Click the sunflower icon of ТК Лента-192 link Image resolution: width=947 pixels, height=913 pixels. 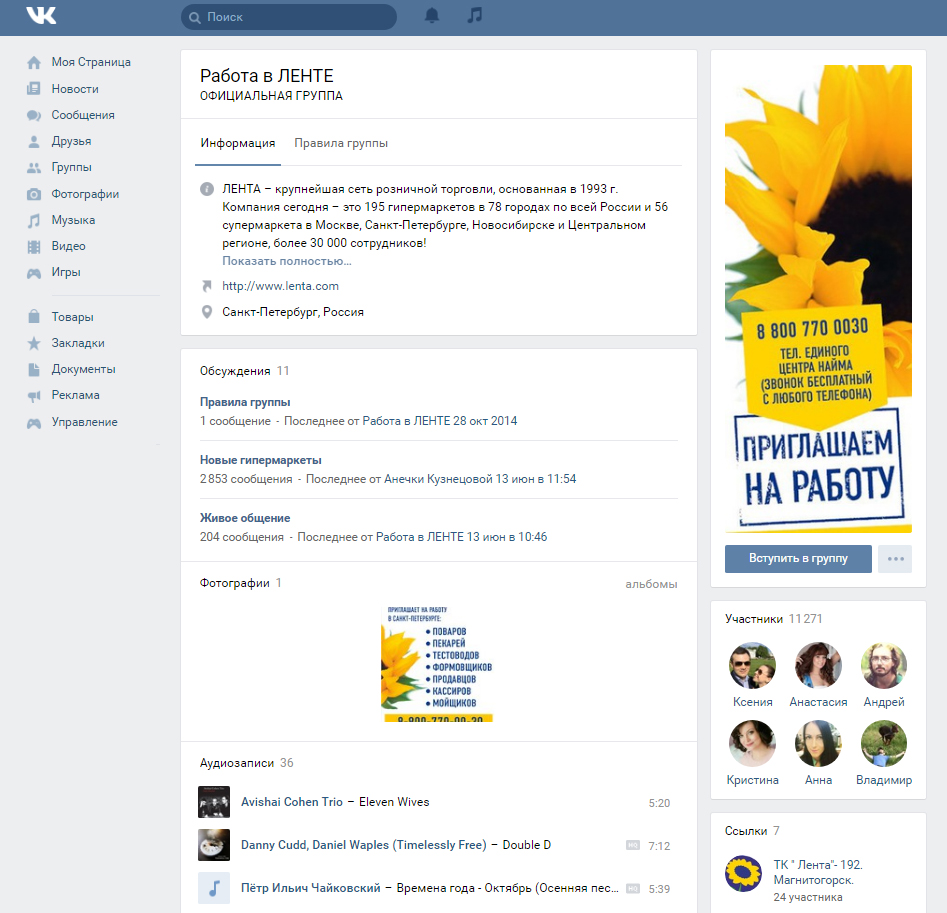[x=743, y=873]
